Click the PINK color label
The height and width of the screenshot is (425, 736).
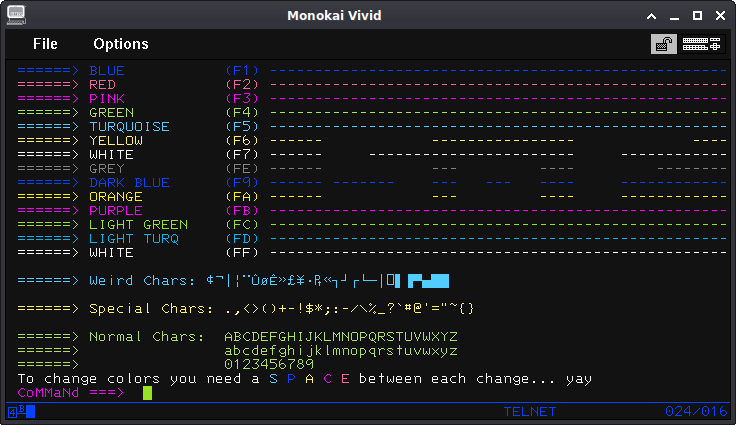[107, 99]
